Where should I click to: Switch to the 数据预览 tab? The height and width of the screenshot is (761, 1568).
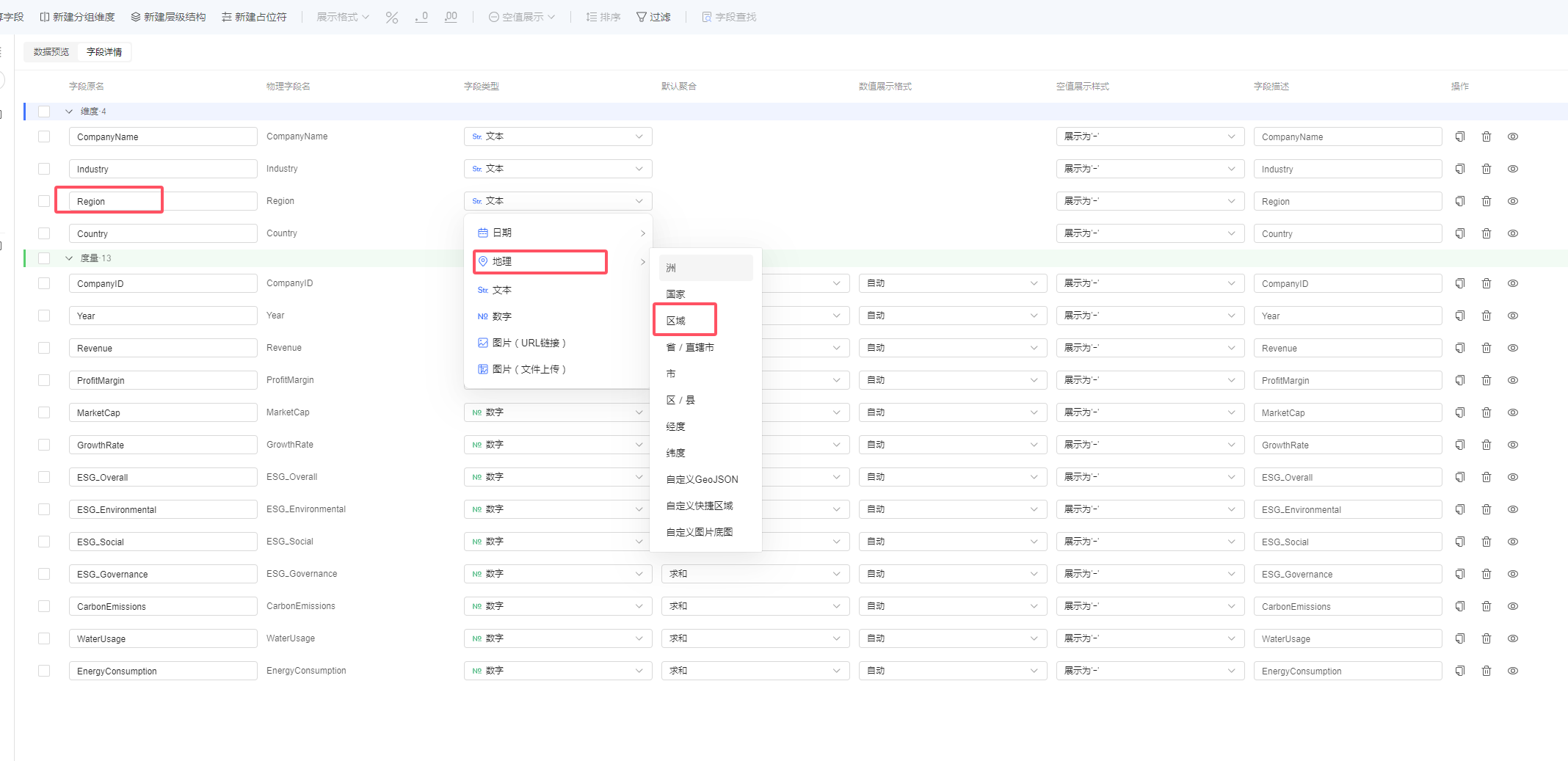click(x=51, y=52)
